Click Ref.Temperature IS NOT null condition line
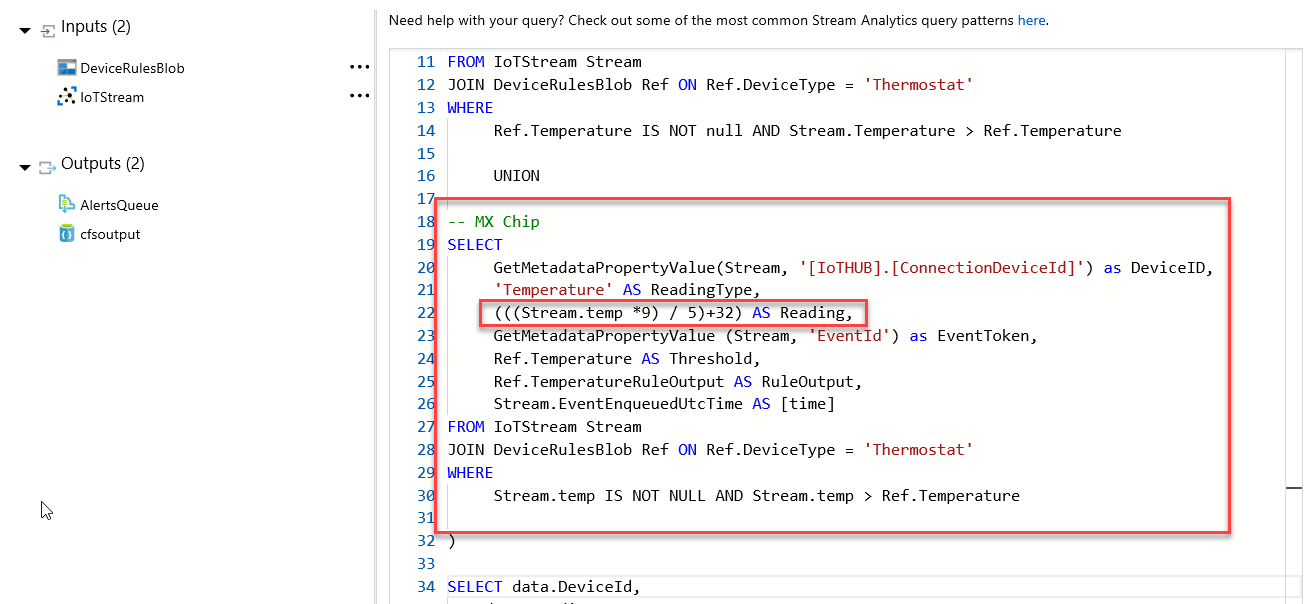The width and height of the screenshot is (1312, 604). click(x=807, y=131)
